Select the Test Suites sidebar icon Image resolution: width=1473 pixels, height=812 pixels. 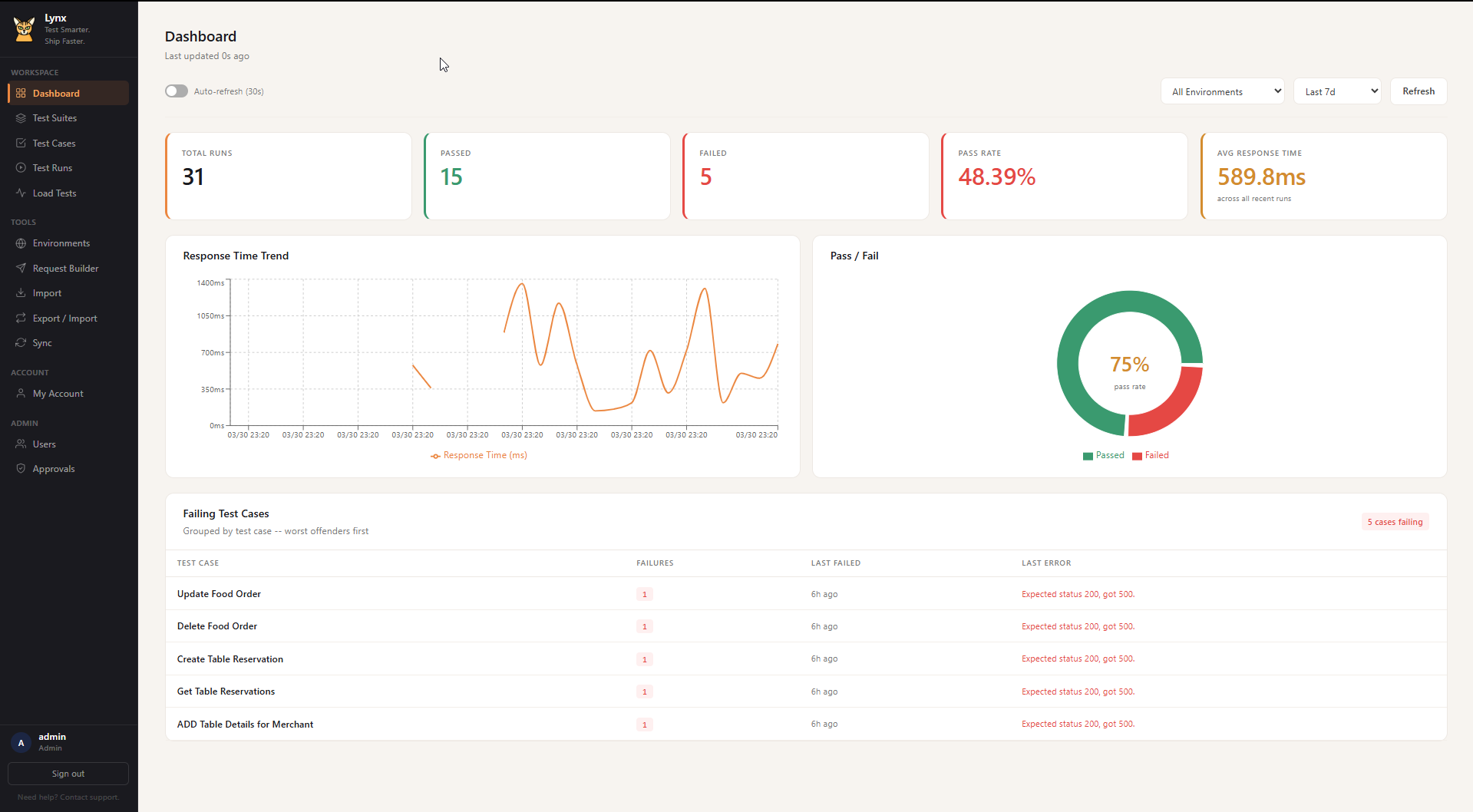point(21,117)
